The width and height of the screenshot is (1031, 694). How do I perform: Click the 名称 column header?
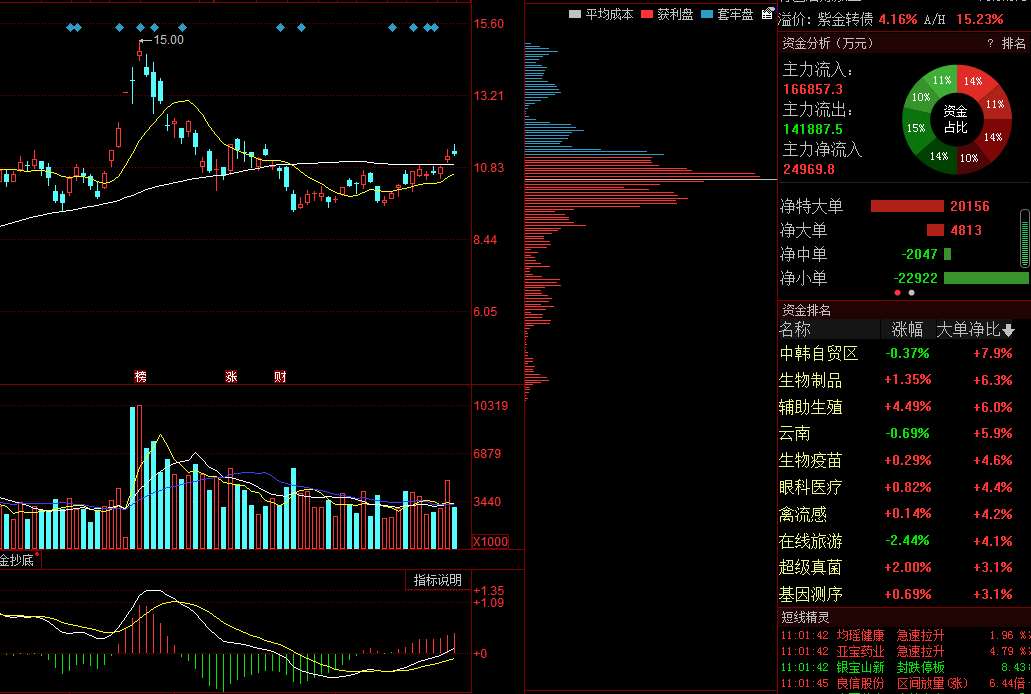[x=795, y=329]
